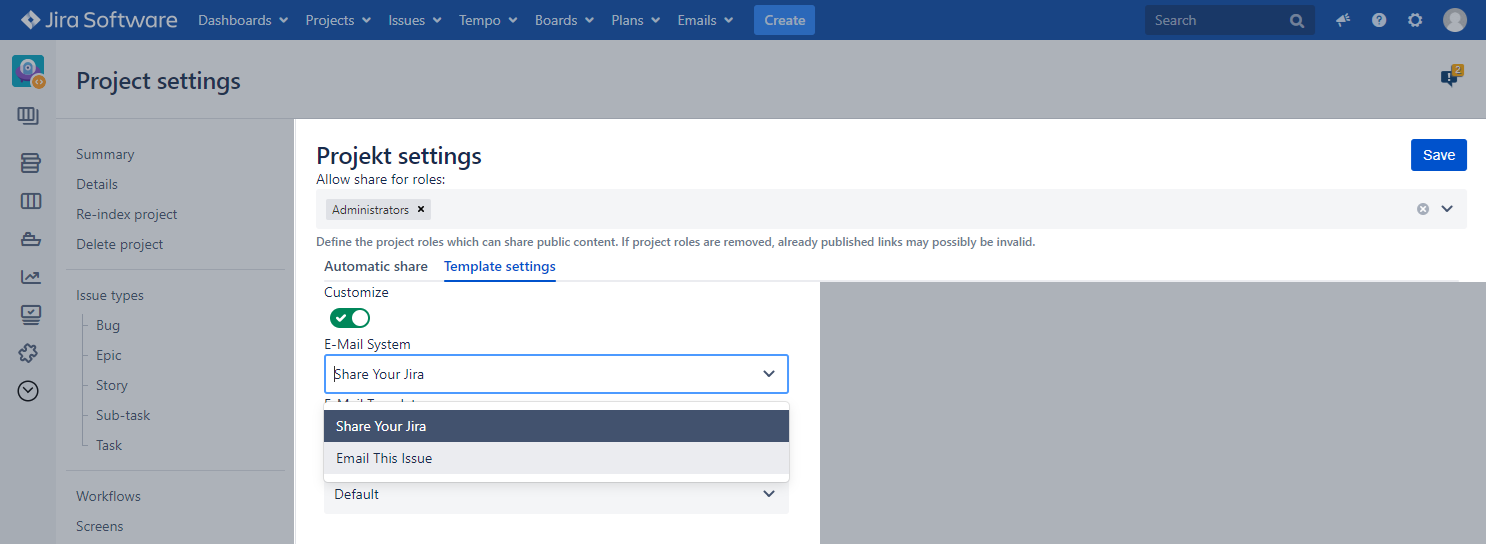Collapse the E-Mail System dropdown arrow
Screen dimensions: 1486x544
[x=768, y=374]
